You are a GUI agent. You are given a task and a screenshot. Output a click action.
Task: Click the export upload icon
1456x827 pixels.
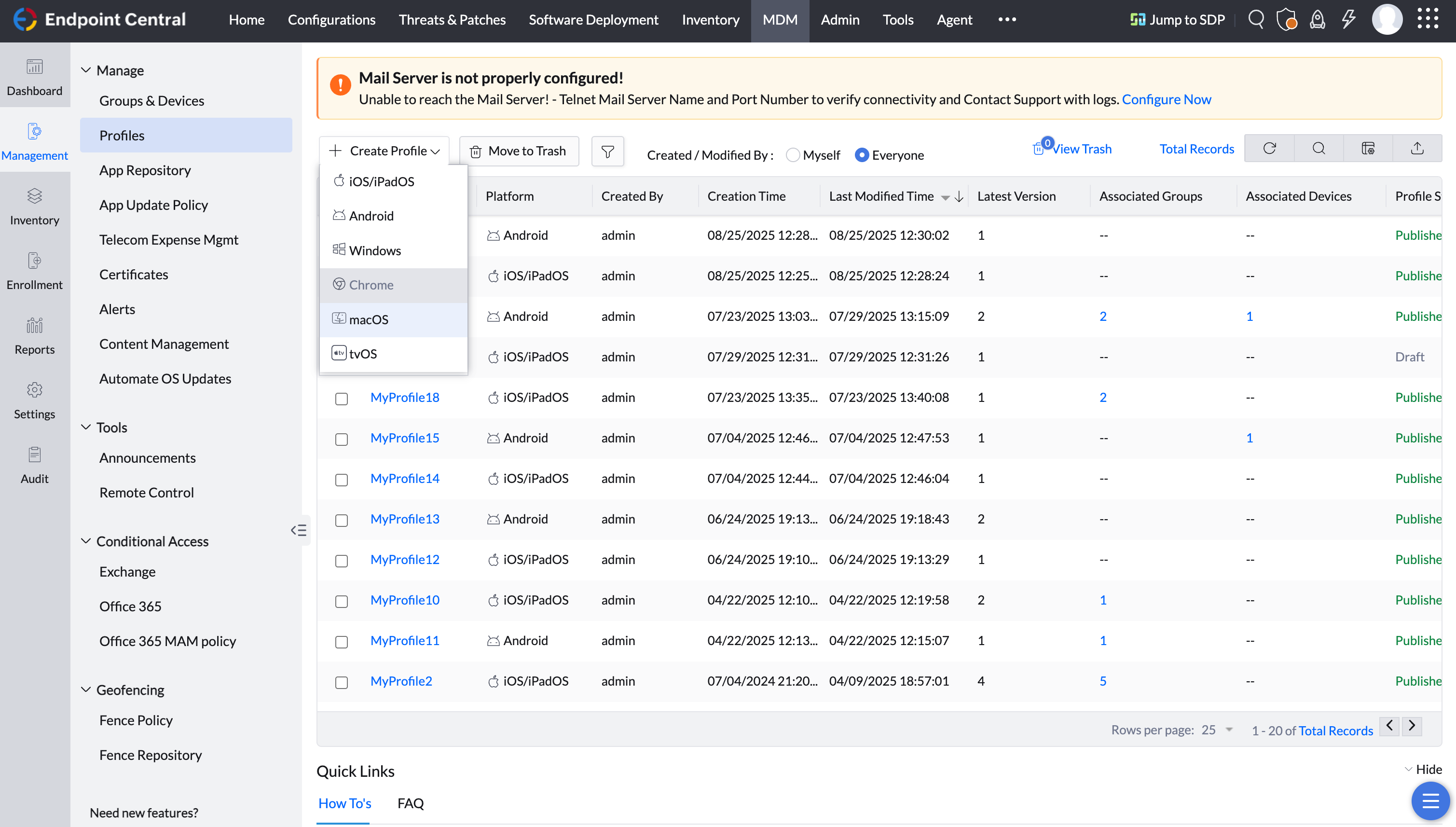[1417, 149]
